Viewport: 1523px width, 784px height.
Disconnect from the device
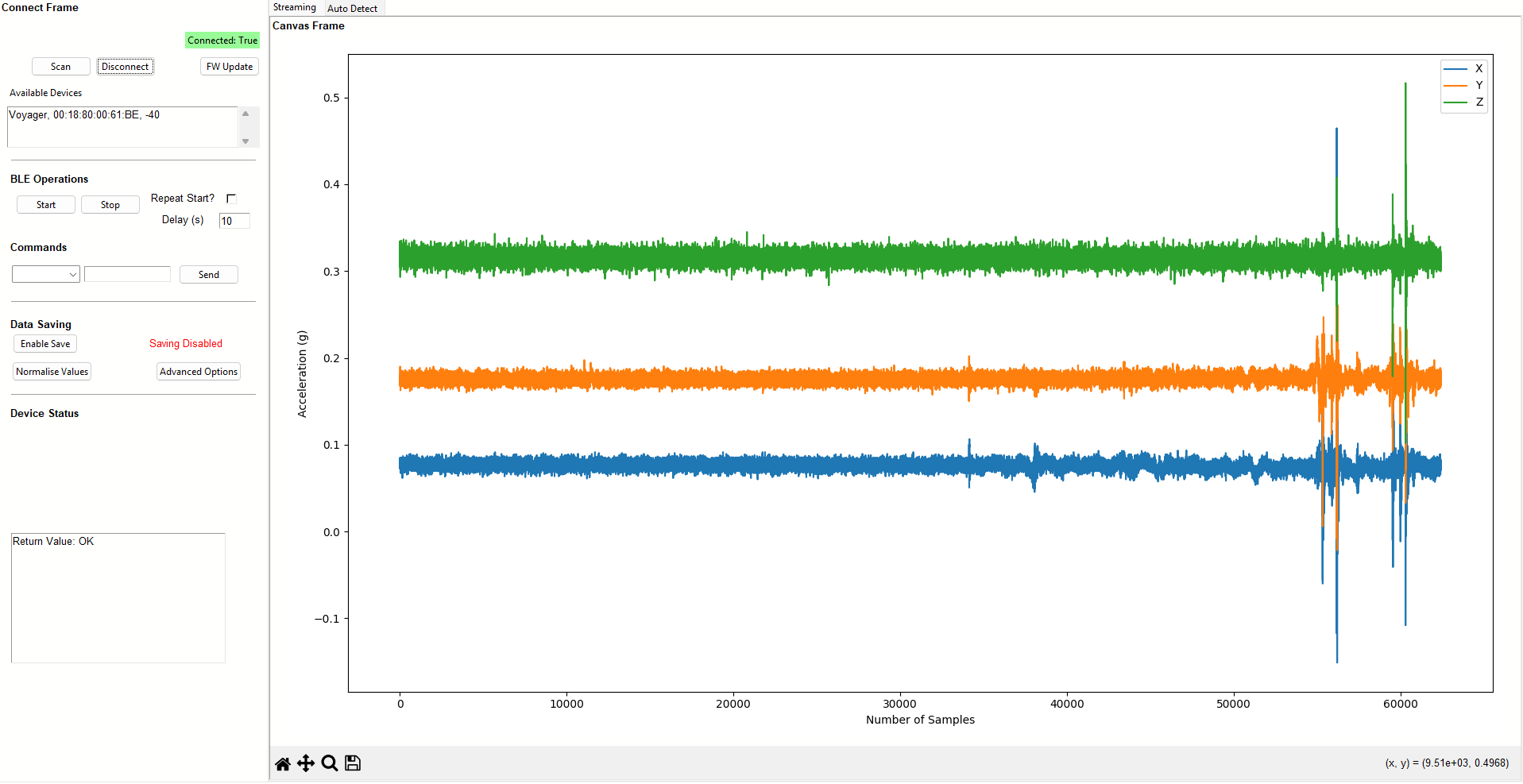coord(126,67)
